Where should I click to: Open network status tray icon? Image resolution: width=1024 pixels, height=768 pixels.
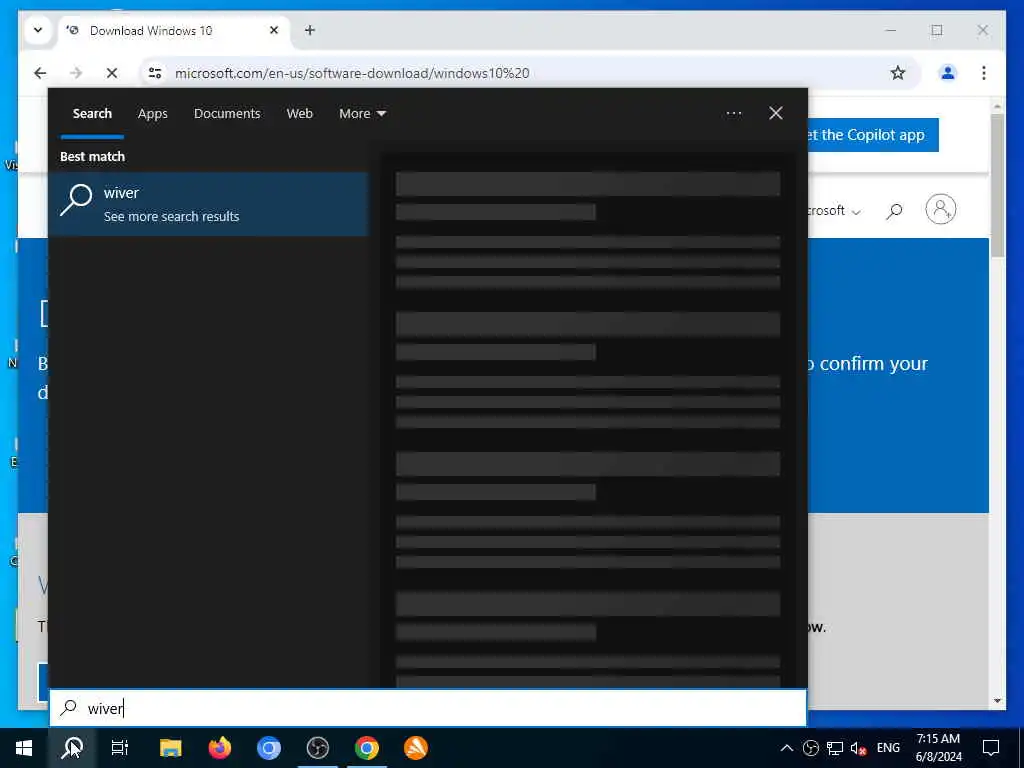point(835,748)
